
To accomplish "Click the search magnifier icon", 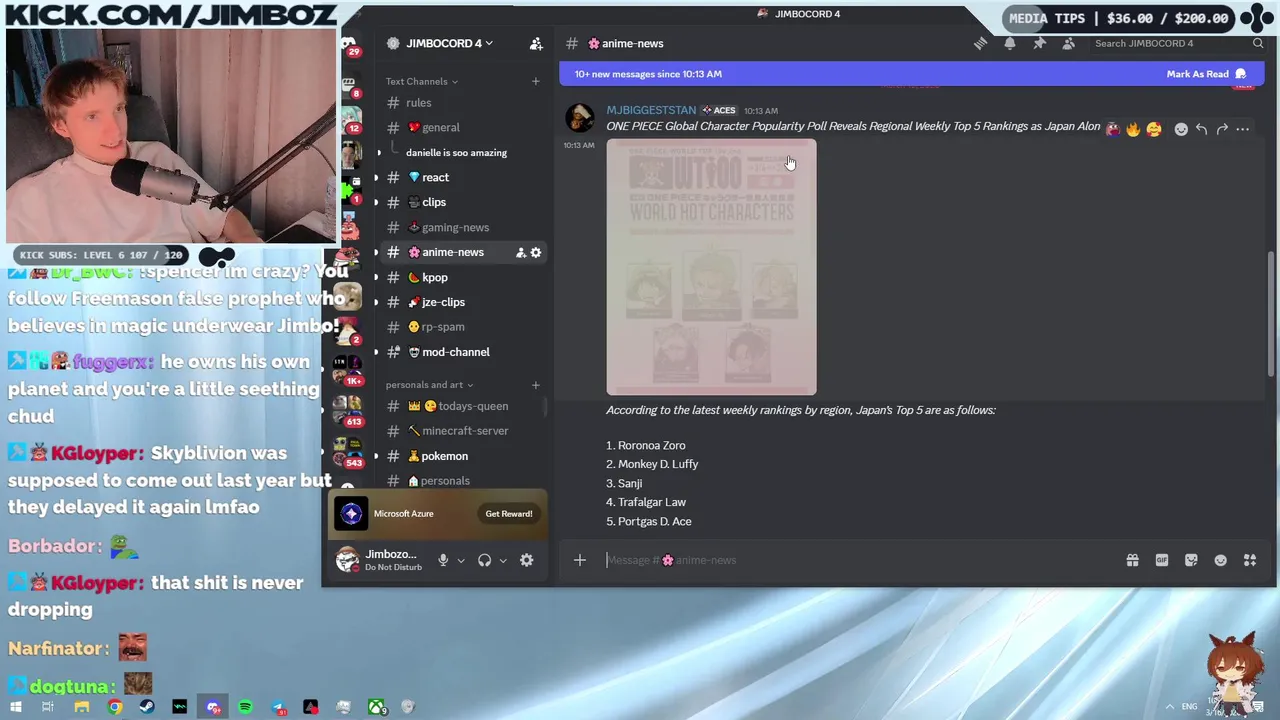I will coord(1258,43).
